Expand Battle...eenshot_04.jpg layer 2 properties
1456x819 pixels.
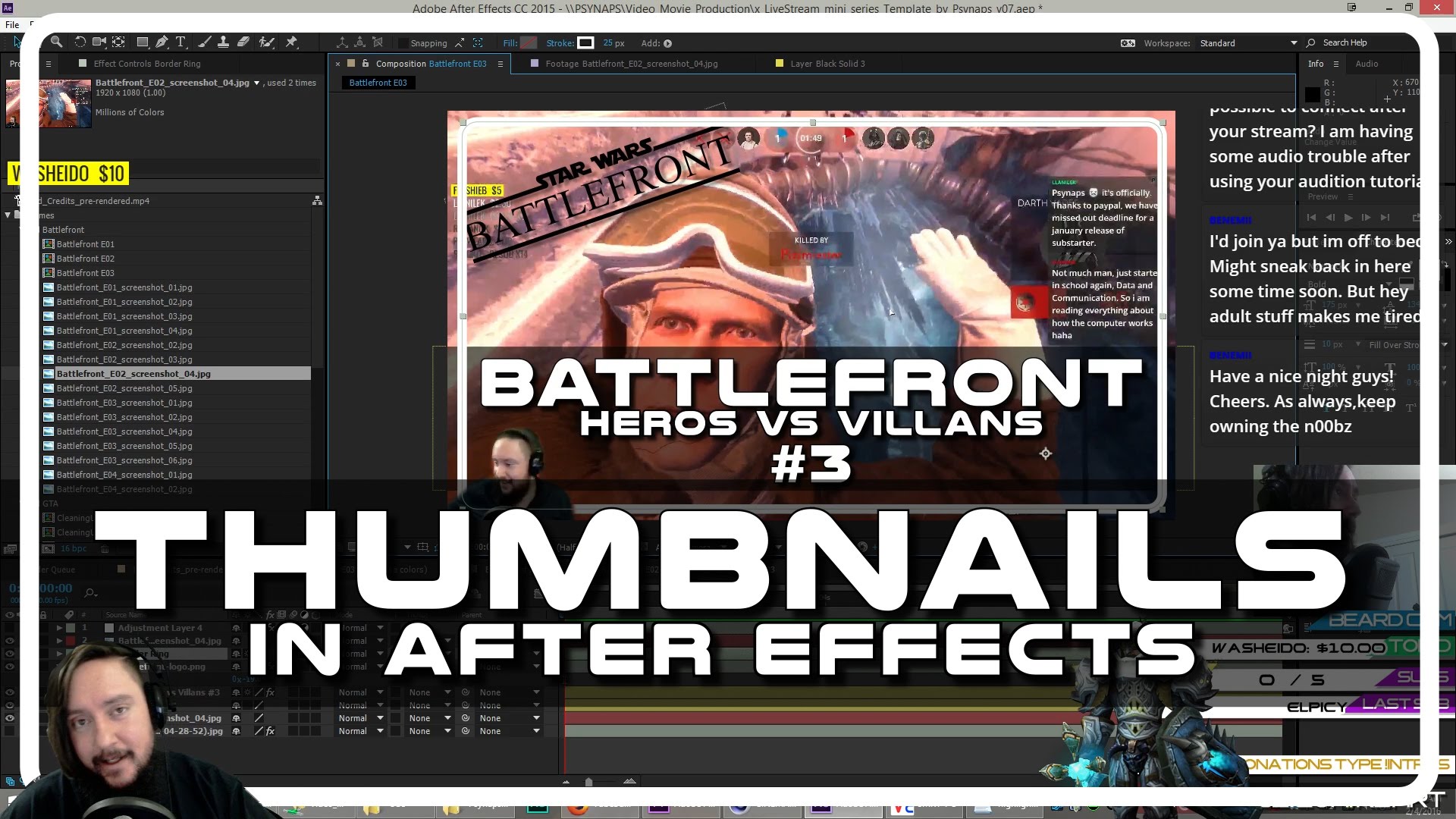coord(59,641)
